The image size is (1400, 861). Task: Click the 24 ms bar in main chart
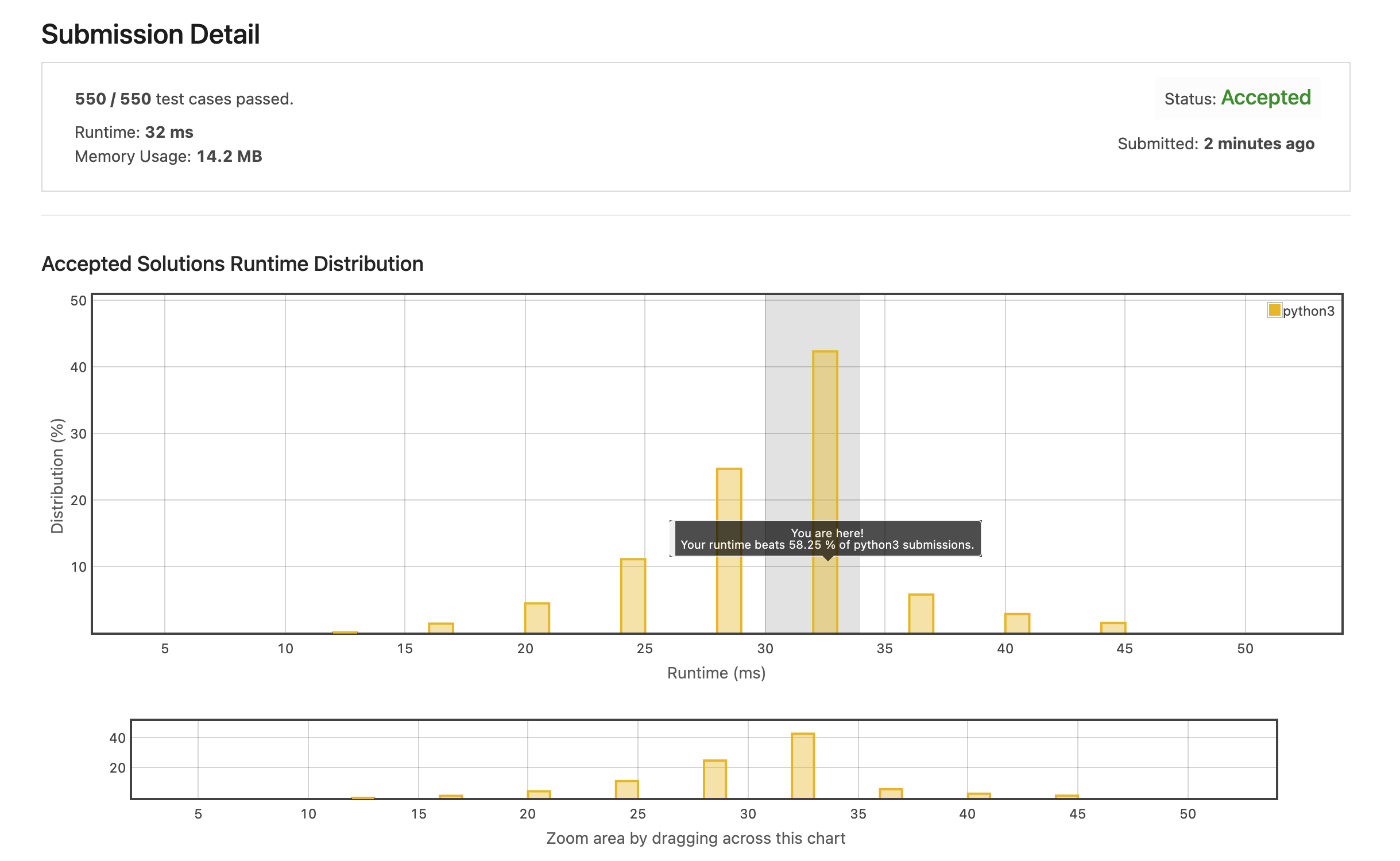(x=633, y=596)
